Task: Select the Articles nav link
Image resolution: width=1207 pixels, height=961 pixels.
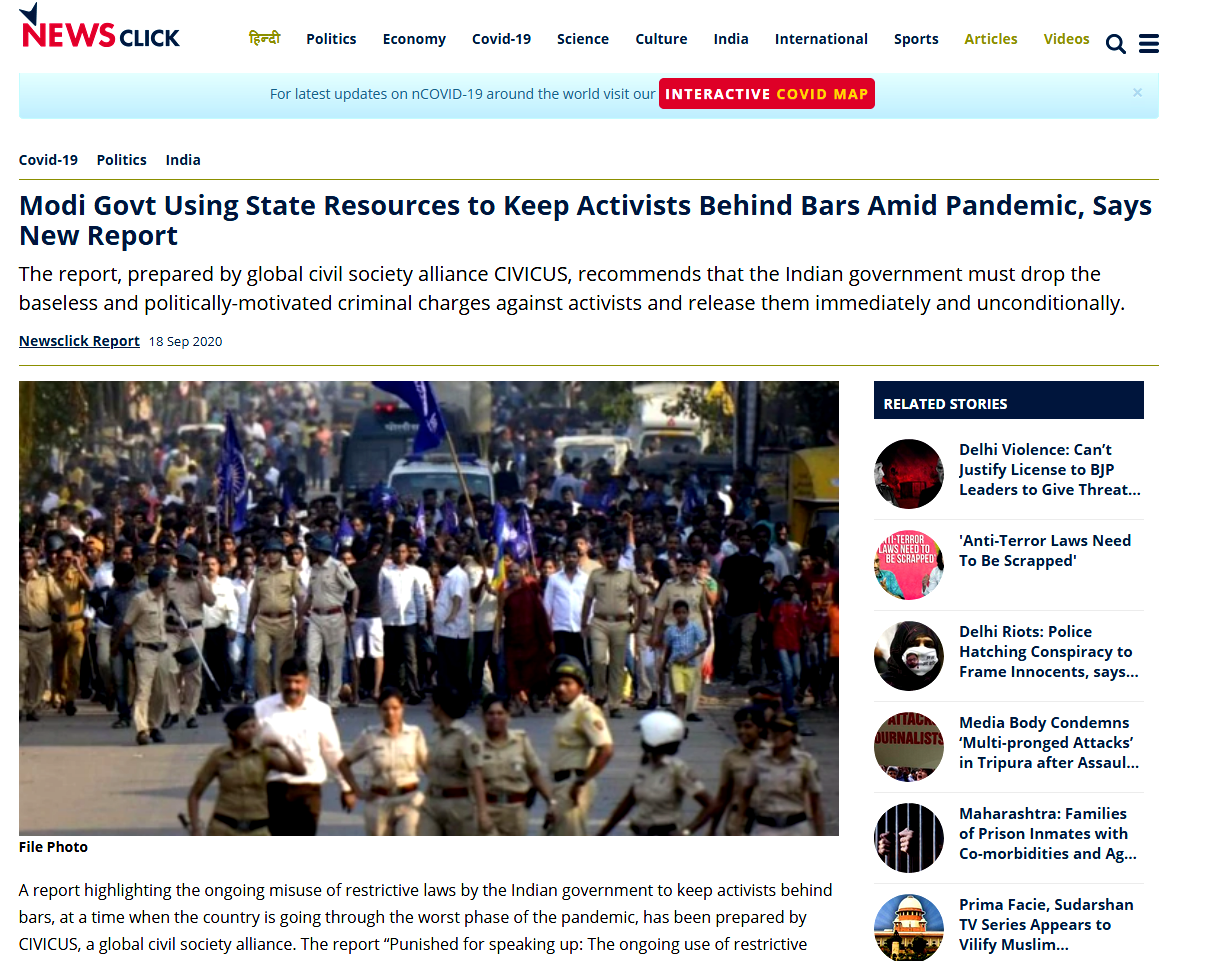Action: pos(991,39)
